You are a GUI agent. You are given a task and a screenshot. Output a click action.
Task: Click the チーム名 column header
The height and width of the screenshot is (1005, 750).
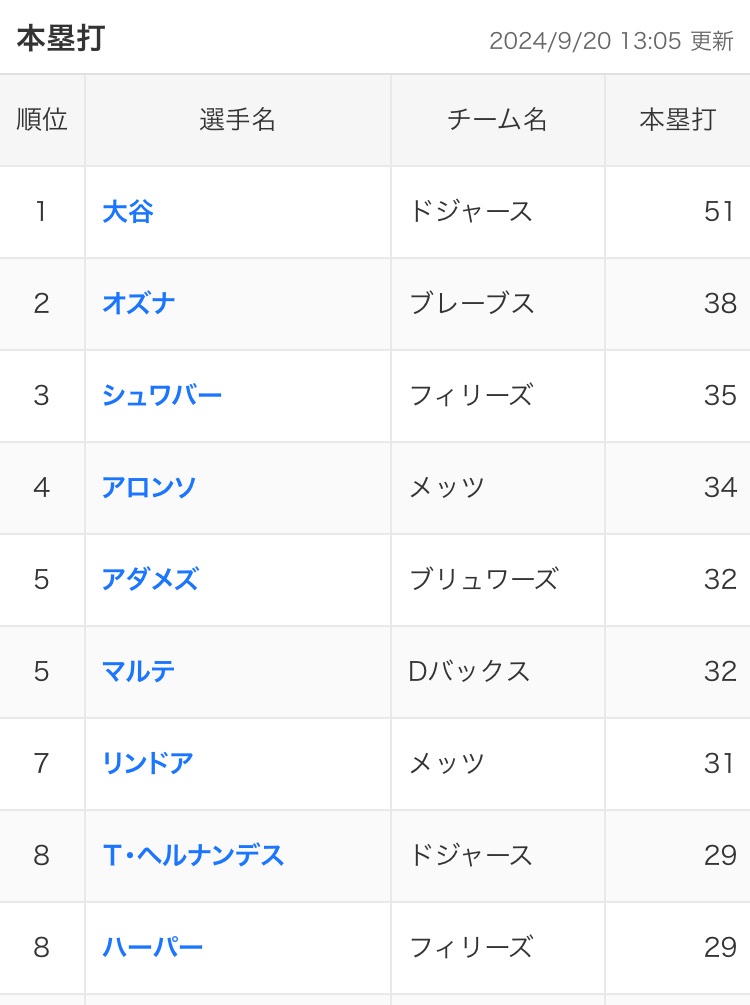click(x=497, y=120)
